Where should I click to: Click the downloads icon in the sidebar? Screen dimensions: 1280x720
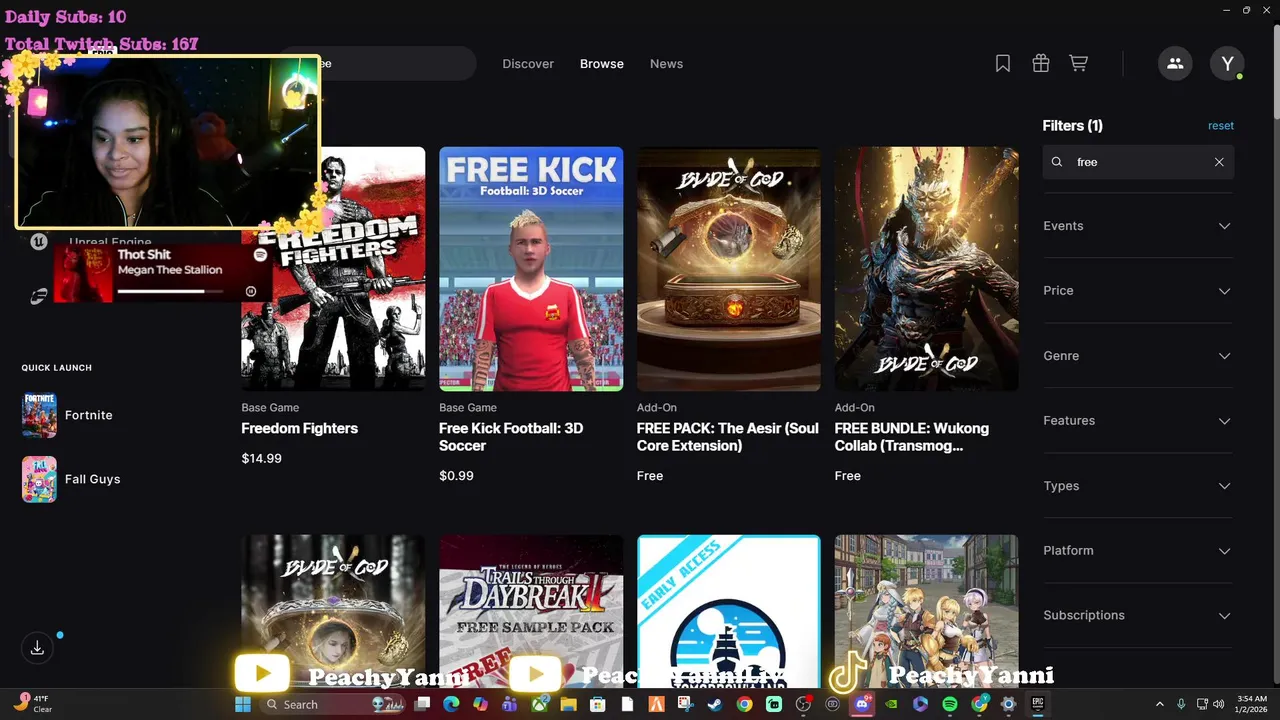[x=37, y=648]
